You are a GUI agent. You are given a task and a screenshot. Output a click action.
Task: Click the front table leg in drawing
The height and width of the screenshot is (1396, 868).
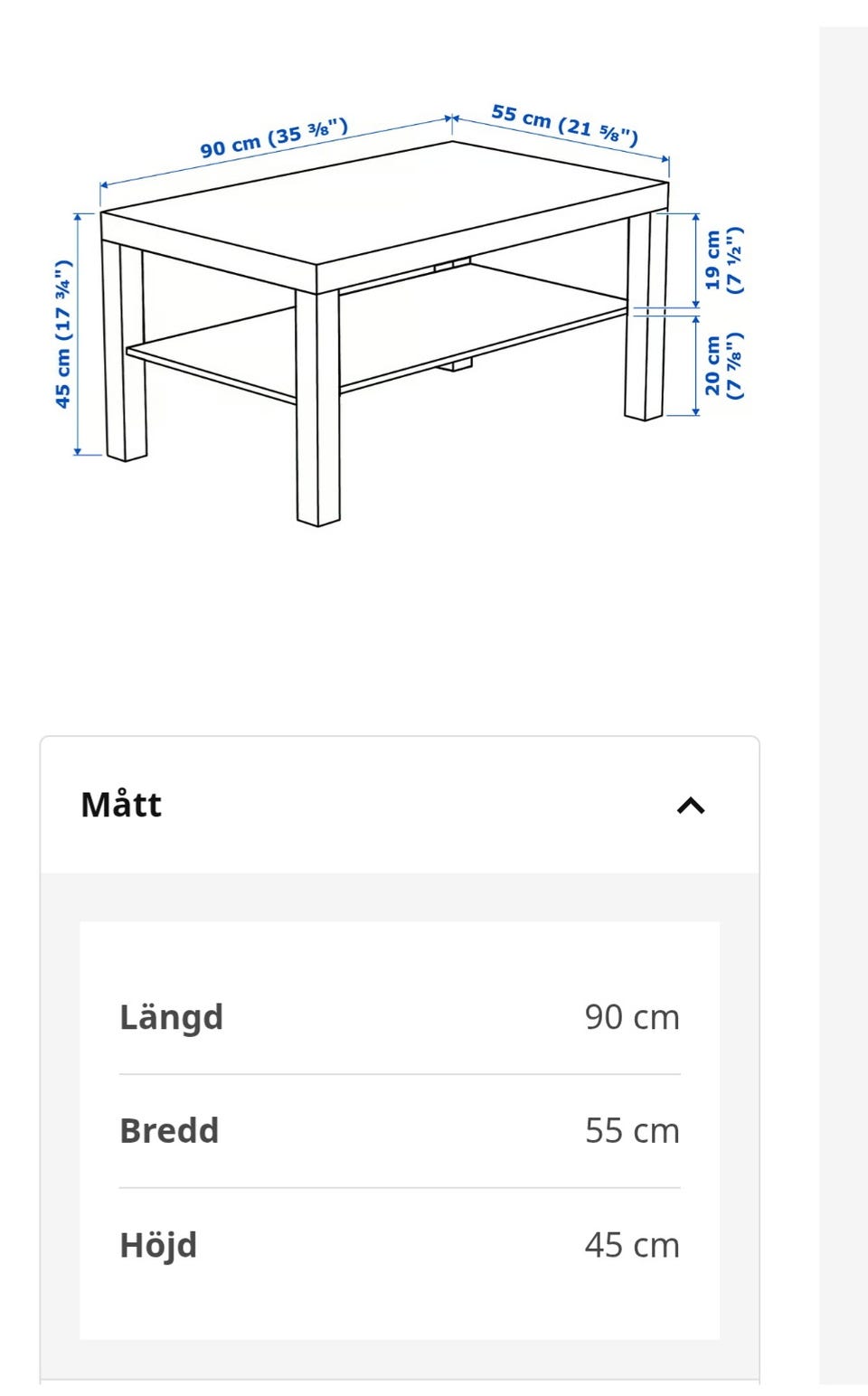318,407
